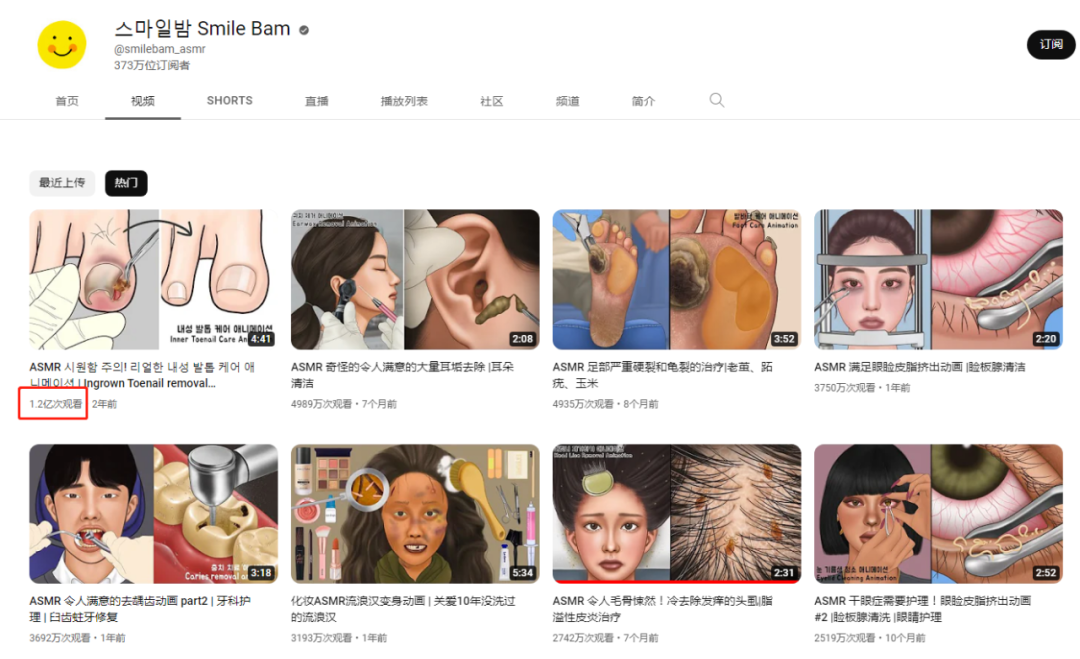
Task: Click the Smile Bam yellow smiley avatar
Action: 62,45
